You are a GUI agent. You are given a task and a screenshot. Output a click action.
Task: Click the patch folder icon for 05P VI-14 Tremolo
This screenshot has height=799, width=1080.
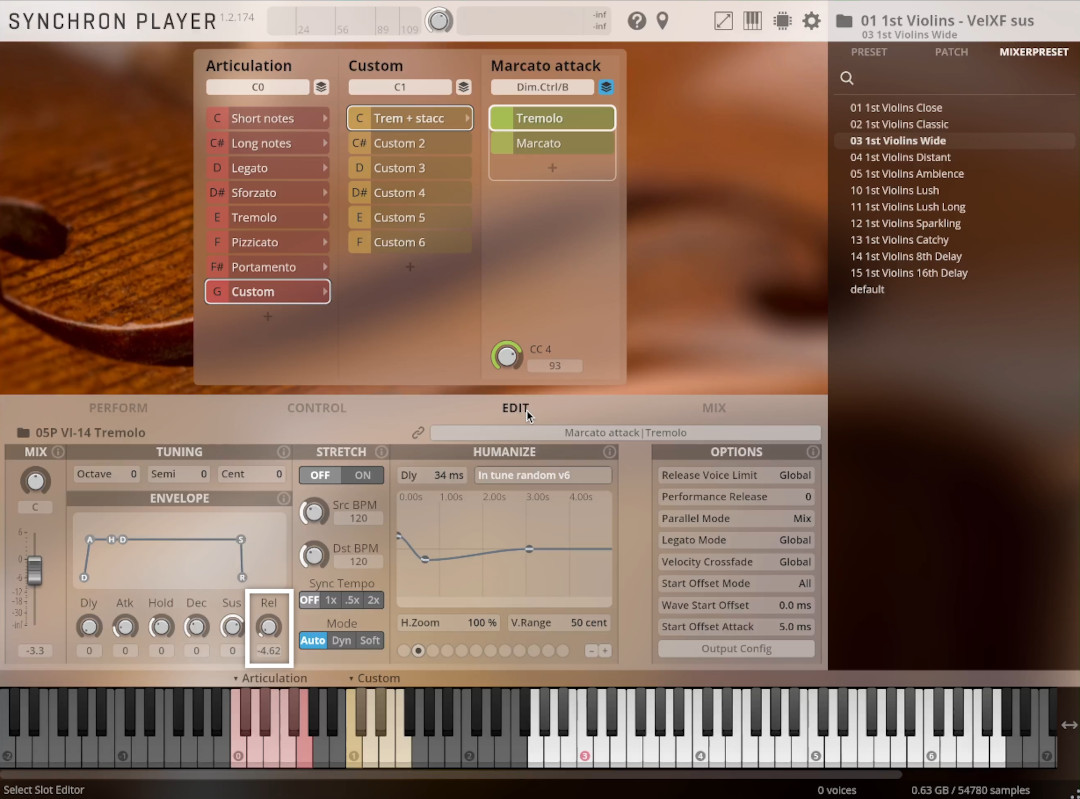click(23, 433)
